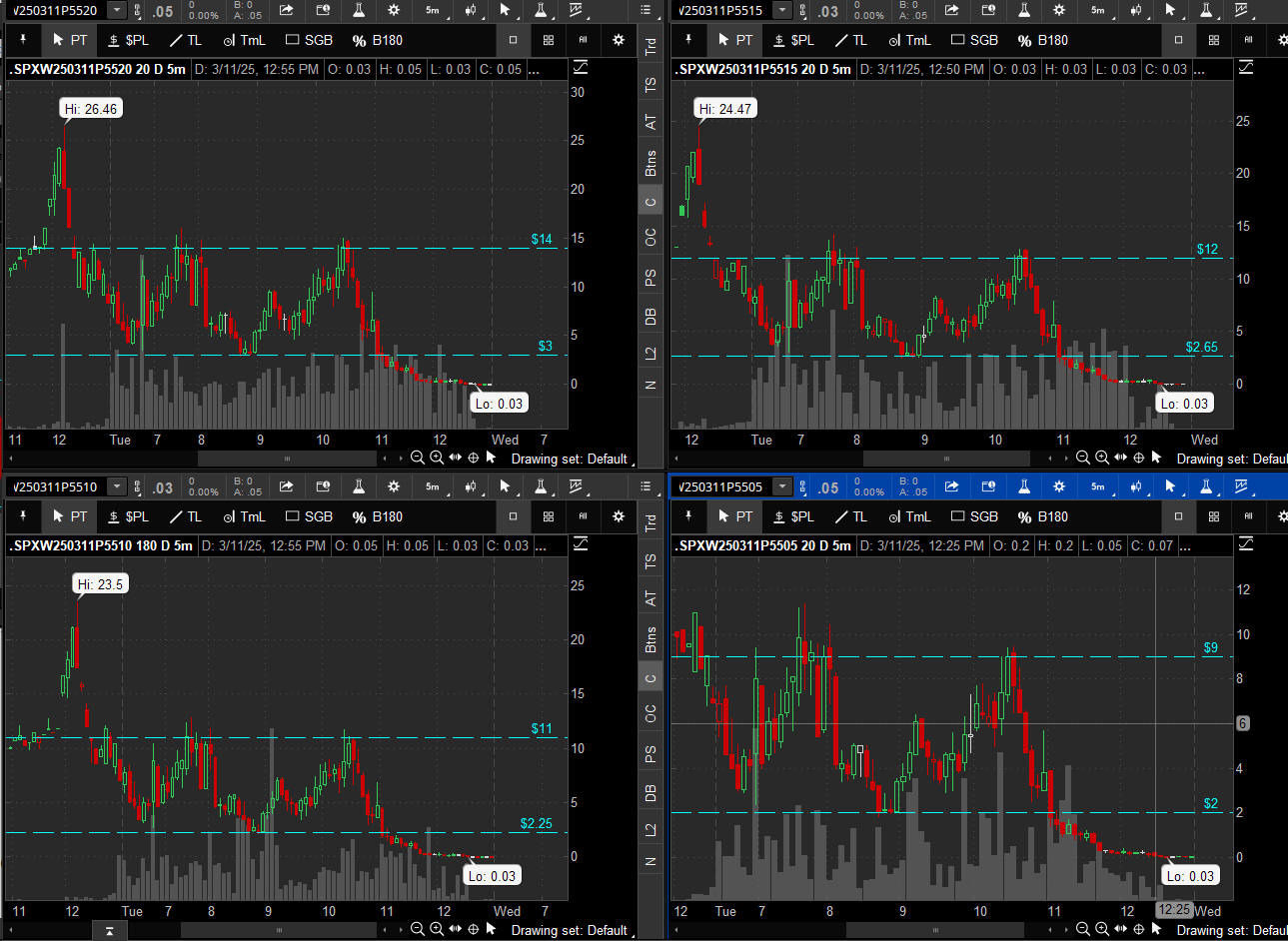The image size is (1288, 941).
Task: Open Edit Studies flask in top-left chart
Action: point(359,11)
